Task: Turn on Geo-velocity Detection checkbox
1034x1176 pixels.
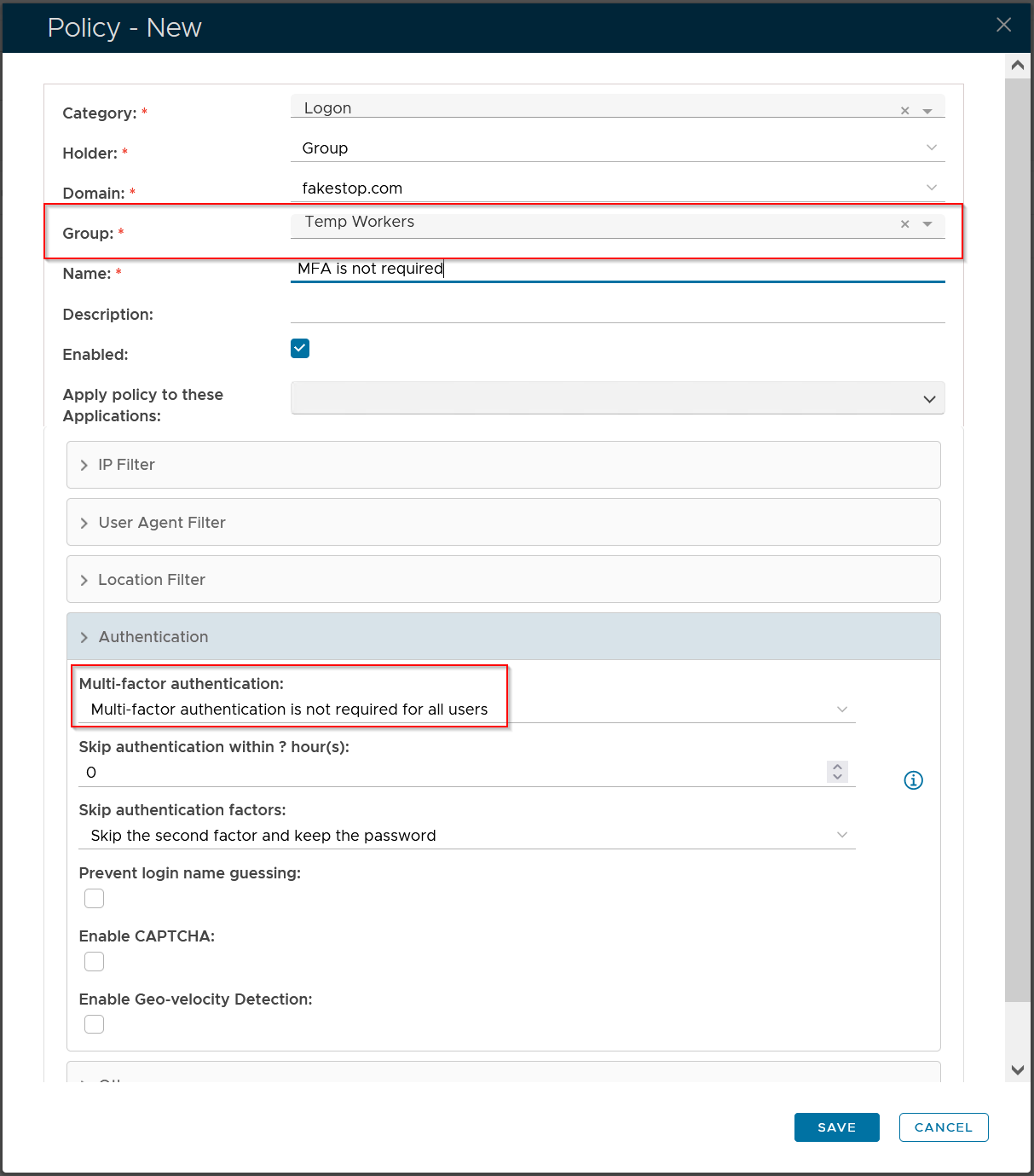Action: (x=95, y=1024)
